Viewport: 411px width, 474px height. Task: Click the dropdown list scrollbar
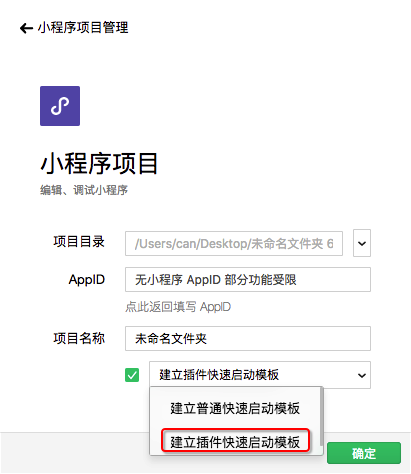click(x=321, y=417)
